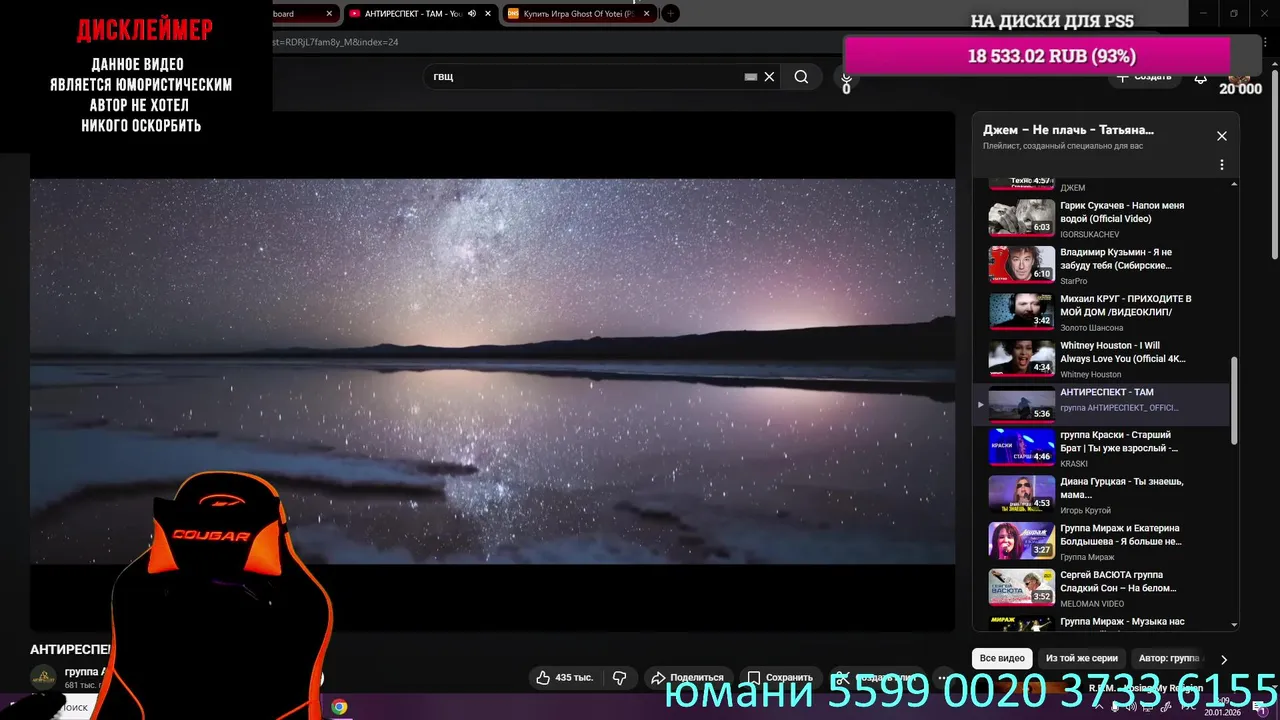
Task: Open 'группа Краски - Старший Брат' title
Action: [1119, 441]
